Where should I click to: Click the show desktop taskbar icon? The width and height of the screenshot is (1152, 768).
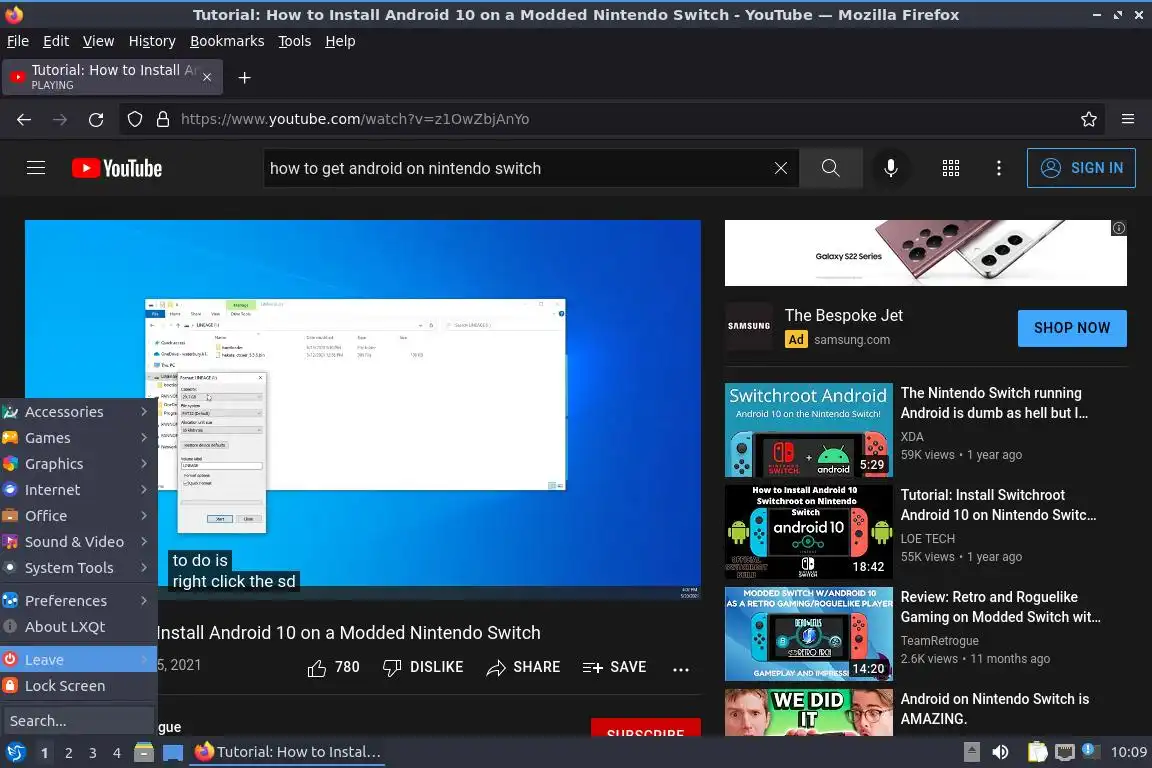coord(173,752)
